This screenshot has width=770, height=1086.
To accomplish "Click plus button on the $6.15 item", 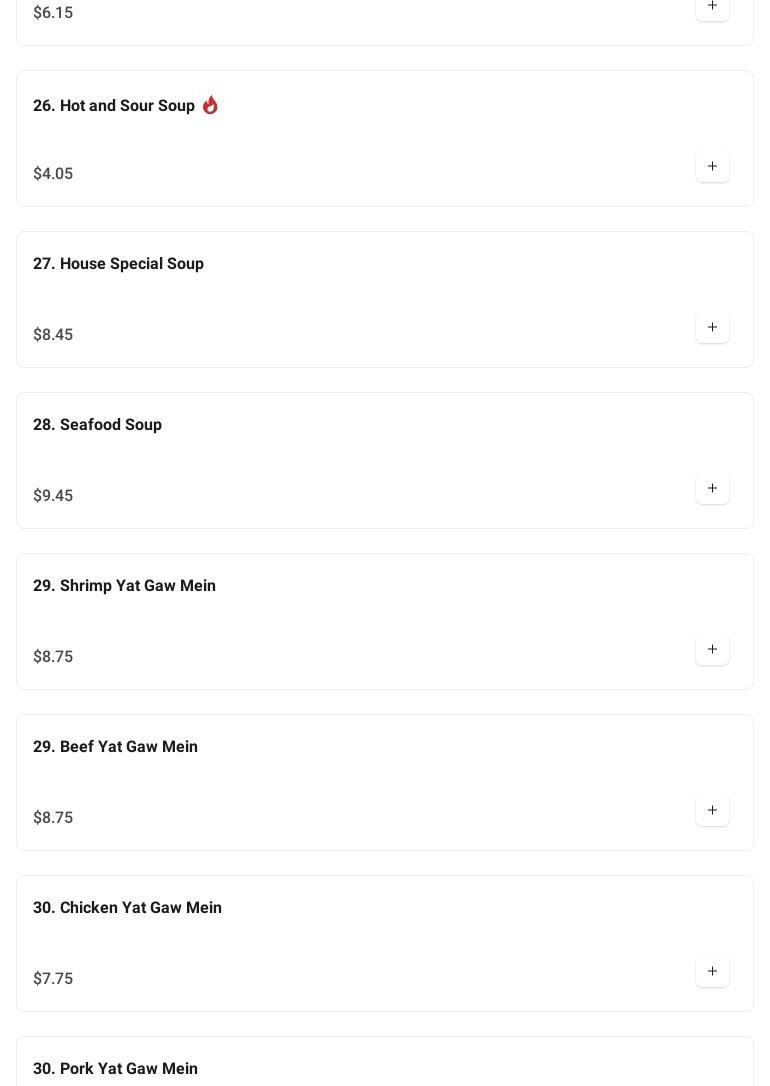I will (x=712, y=7).
